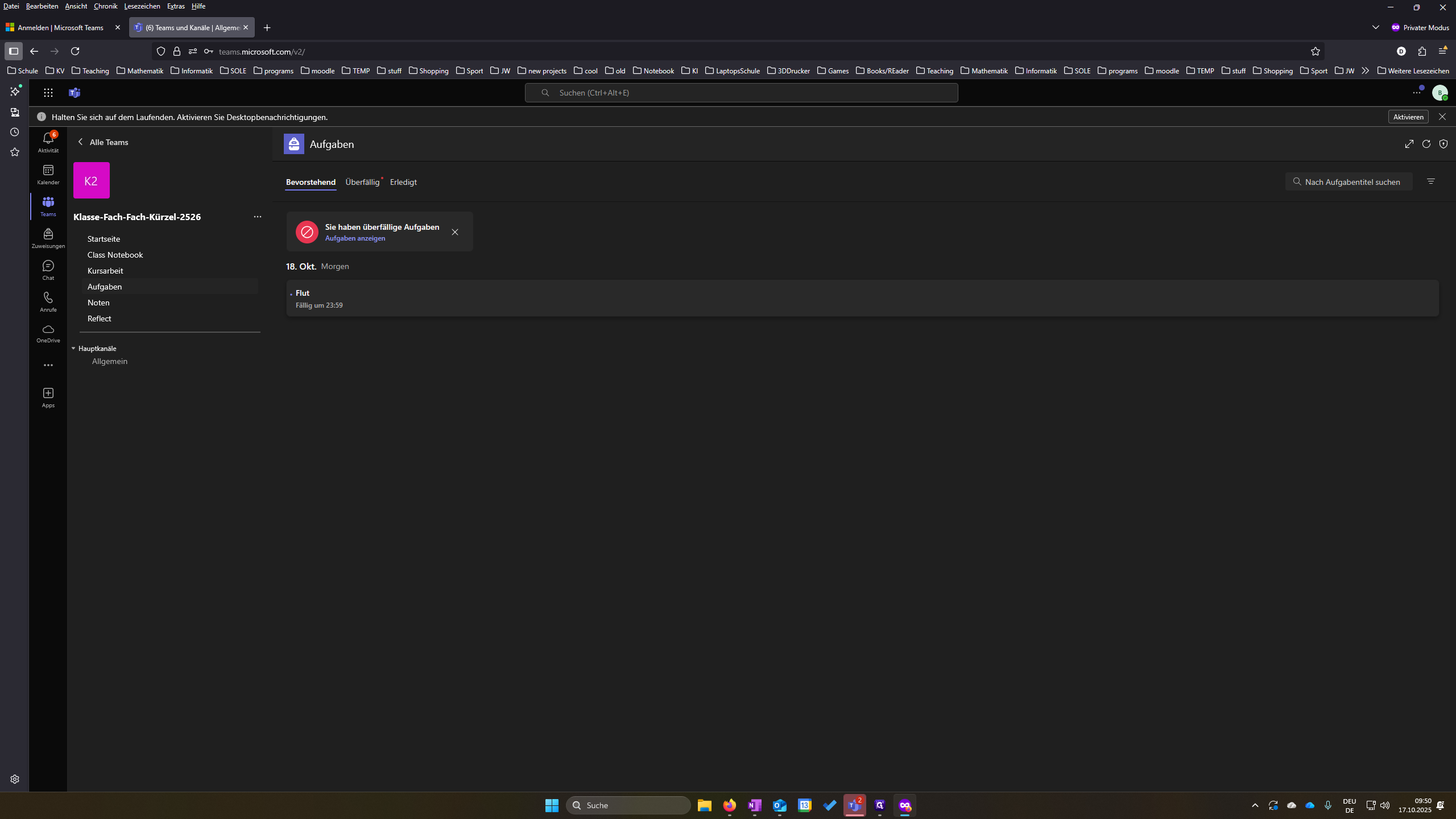1456x819 pixels.
Task: Open Zuweisungen in the Teams rail
Action: pos(48,238)
